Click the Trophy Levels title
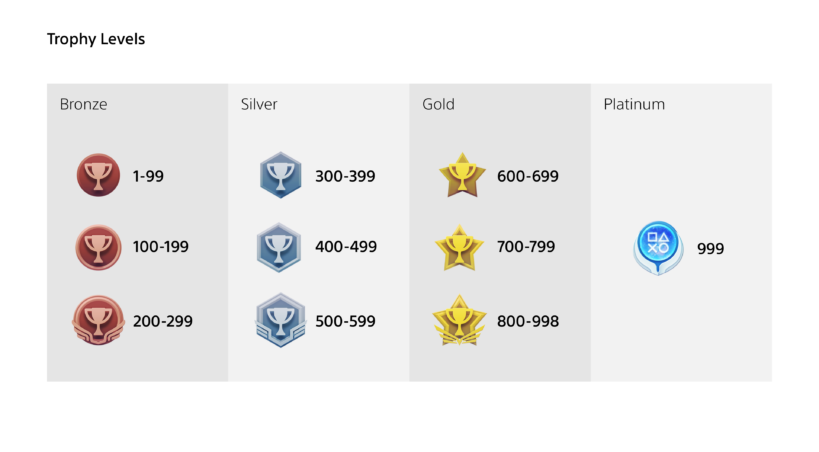 pyautogui.click(x=96, y=40)
